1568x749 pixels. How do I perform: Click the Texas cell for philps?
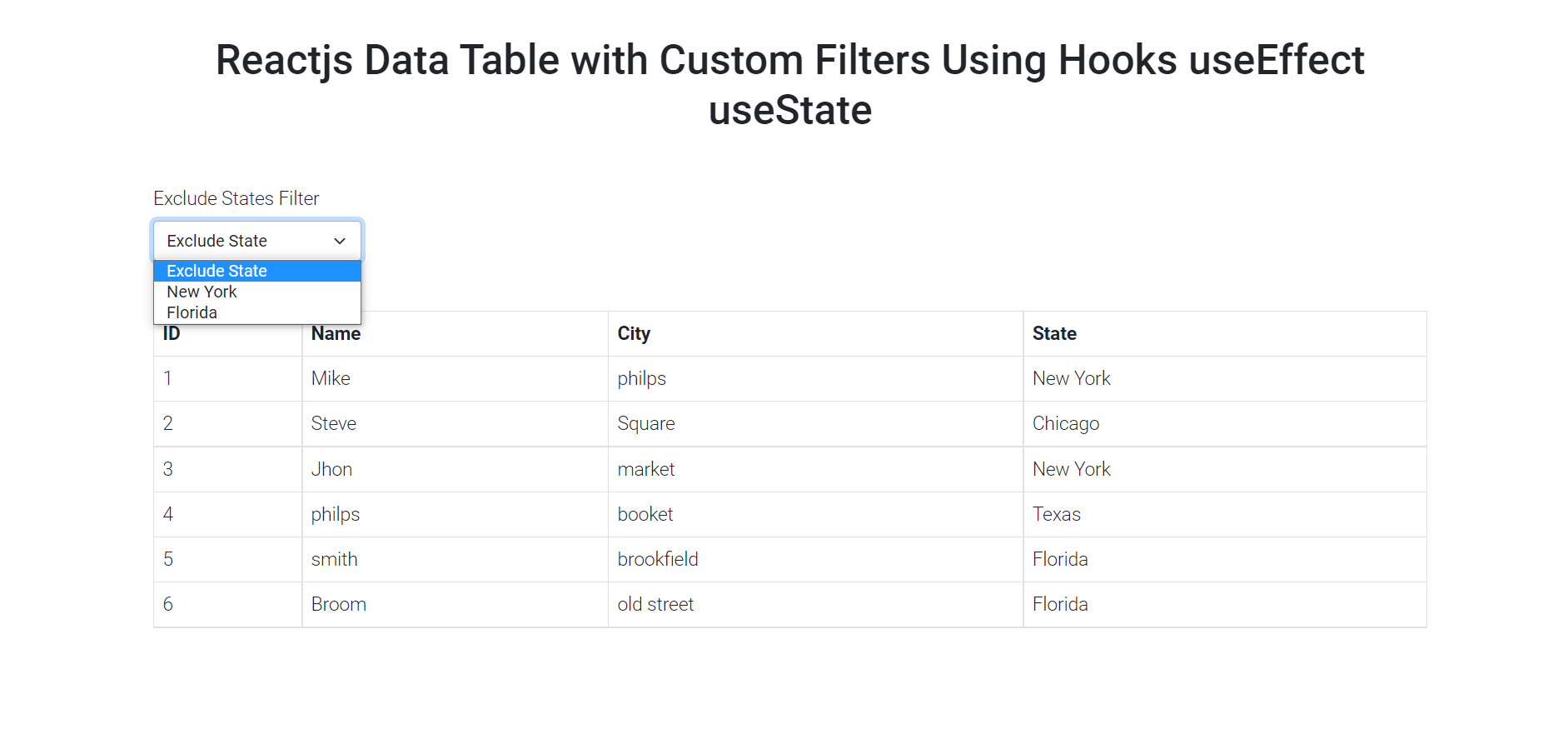(x=1056, y=514)
